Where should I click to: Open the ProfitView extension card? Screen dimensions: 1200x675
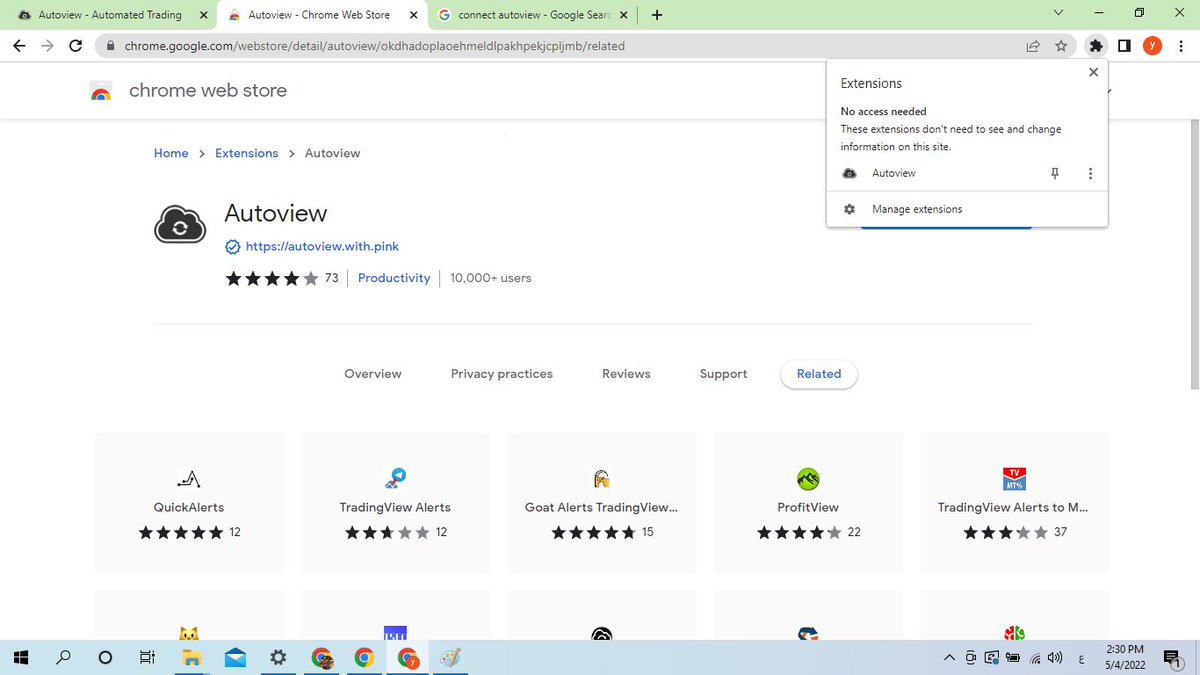point(808,503)
